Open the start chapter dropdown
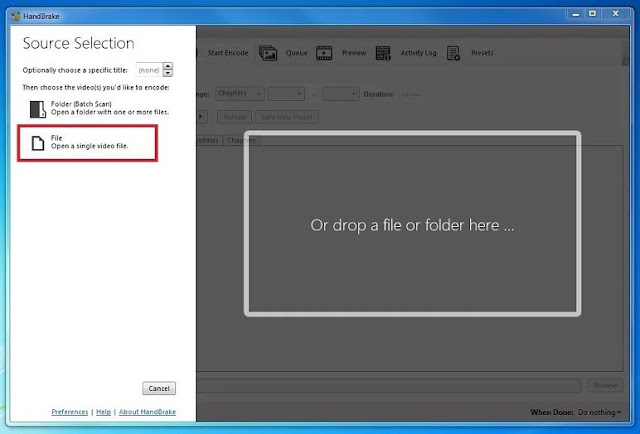 coord(286,94)
